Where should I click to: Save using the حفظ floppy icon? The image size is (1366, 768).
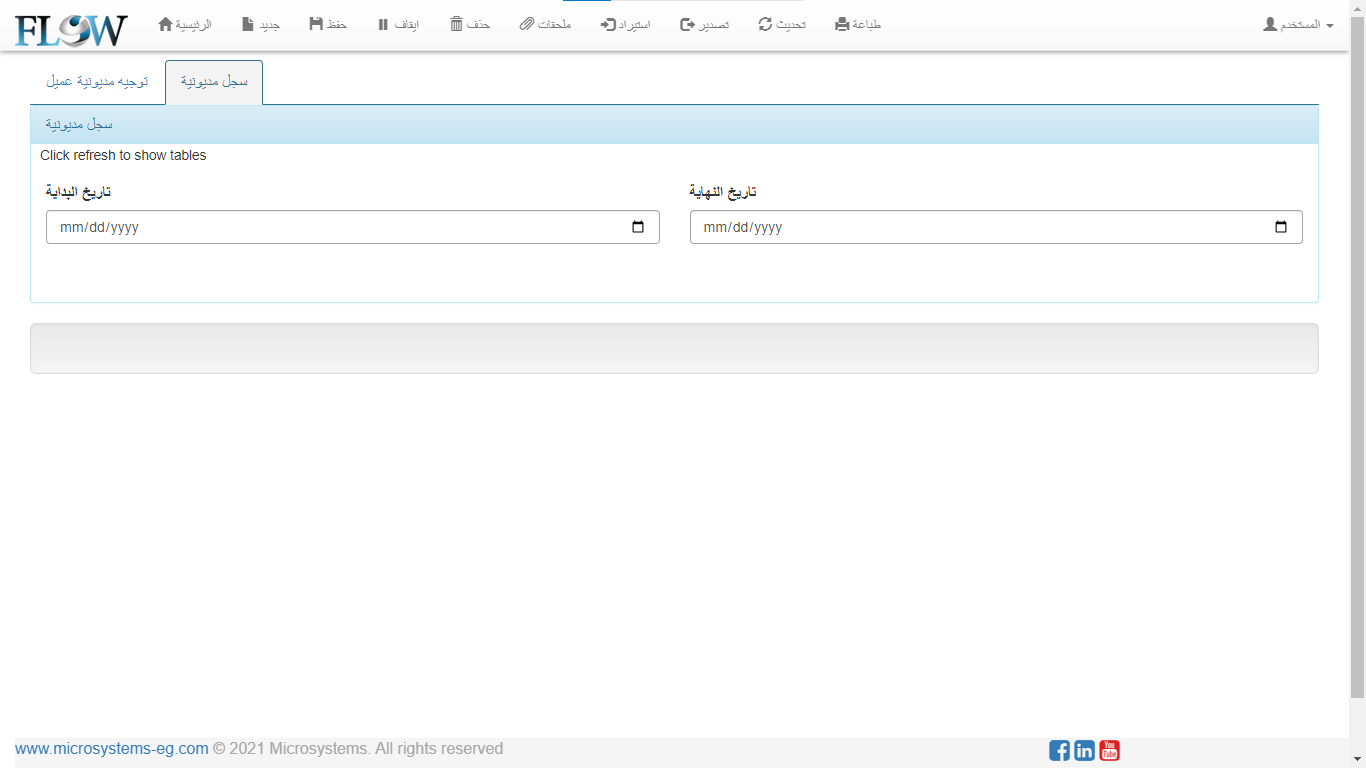328,24
